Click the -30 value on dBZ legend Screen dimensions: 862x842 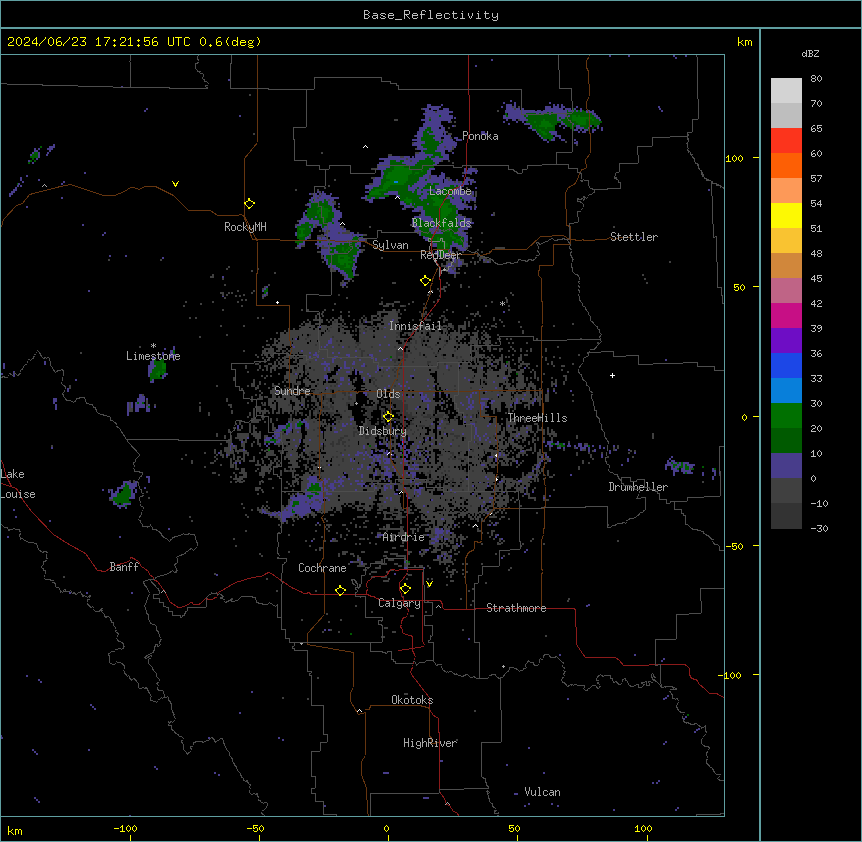819,528
